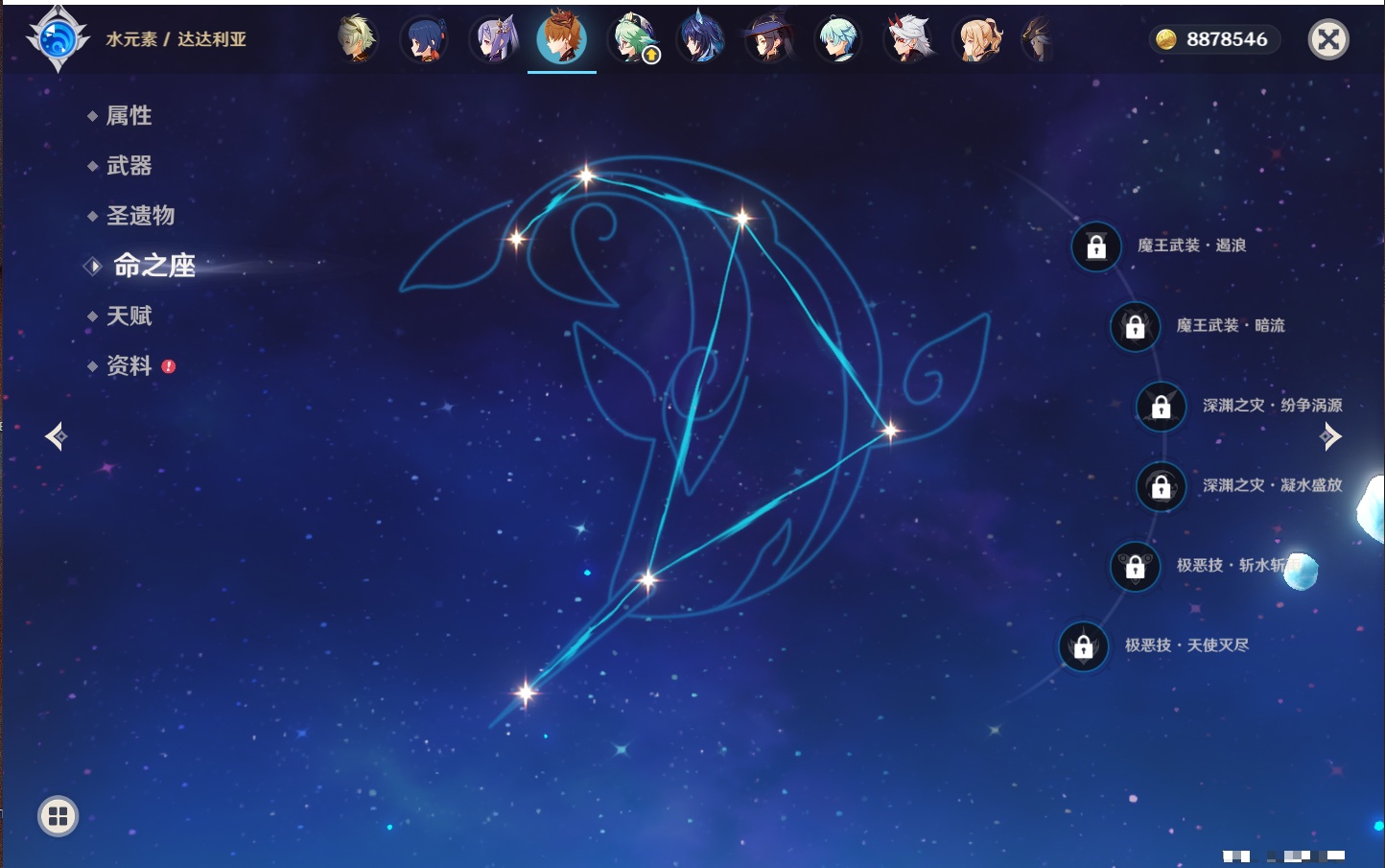Viewport: 1385px width, 868px height.
Task: Click the rightmost star near the whale tail
Action: click(890, 431)
